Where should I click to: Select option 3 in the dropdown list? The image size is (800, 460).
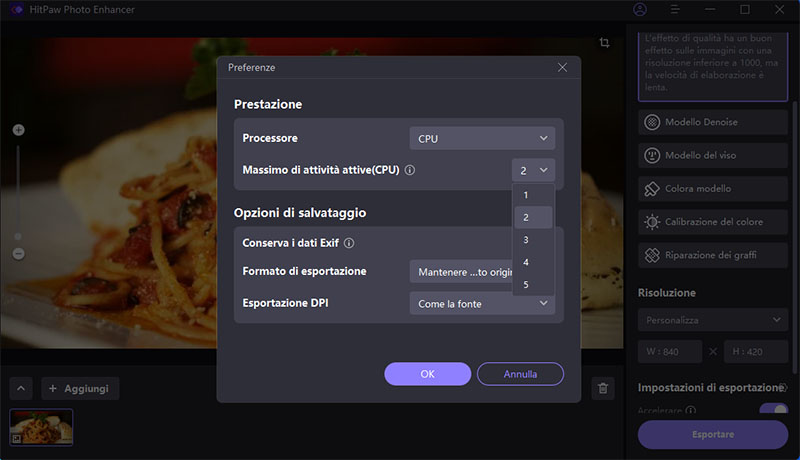pos(533,240)
